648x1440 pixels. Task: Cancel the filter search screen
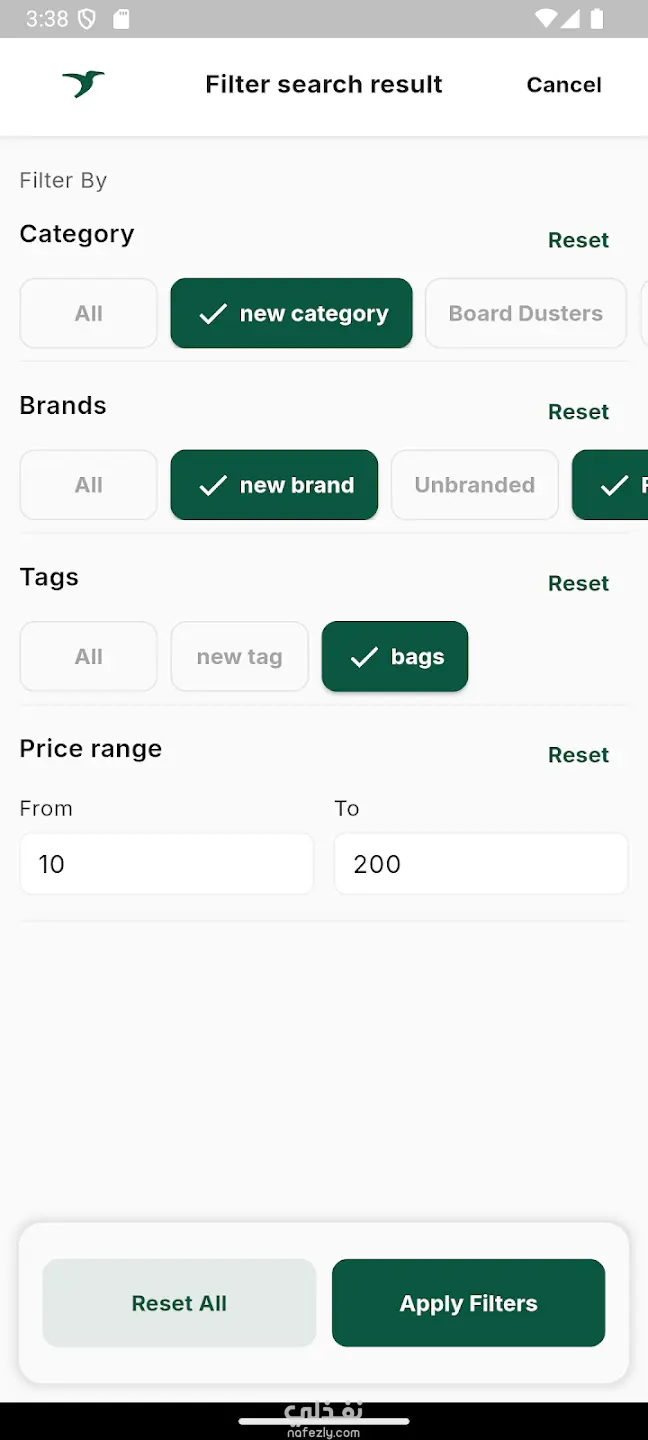click(564, 85)
